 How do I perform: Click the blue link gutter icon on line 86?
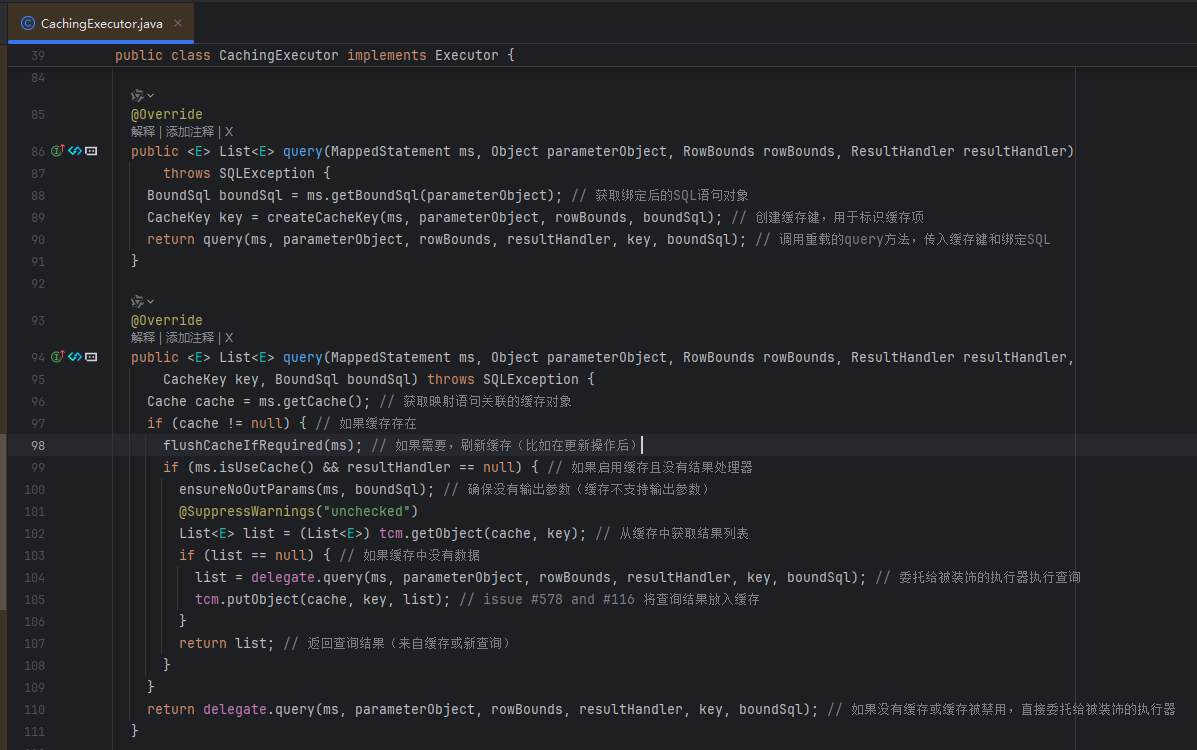[x=75, y=151]
